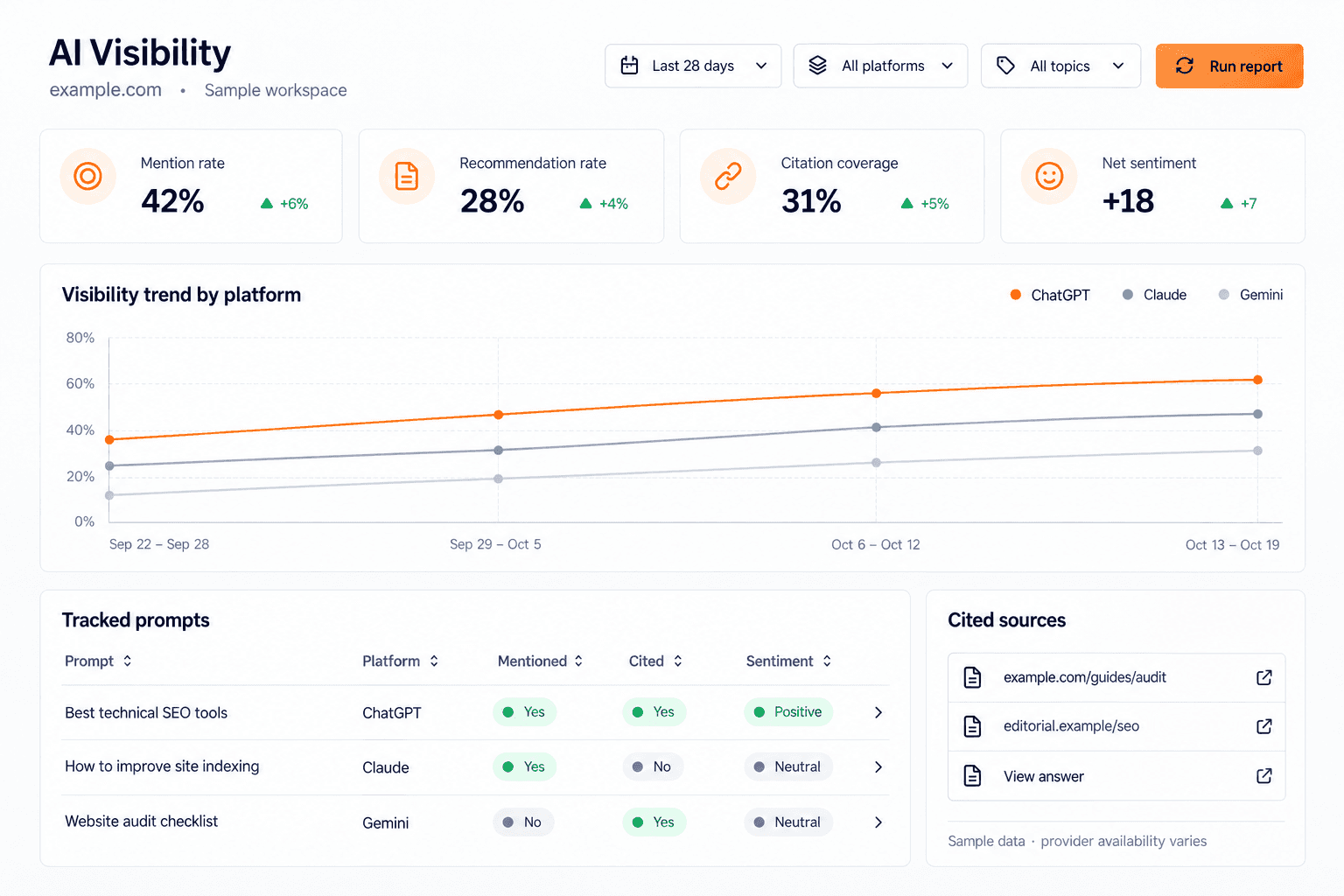This screenshot has height=896, width=1344.
Task: Click the Gemini cell in Platform column
Action: click(x=386, y=822)
